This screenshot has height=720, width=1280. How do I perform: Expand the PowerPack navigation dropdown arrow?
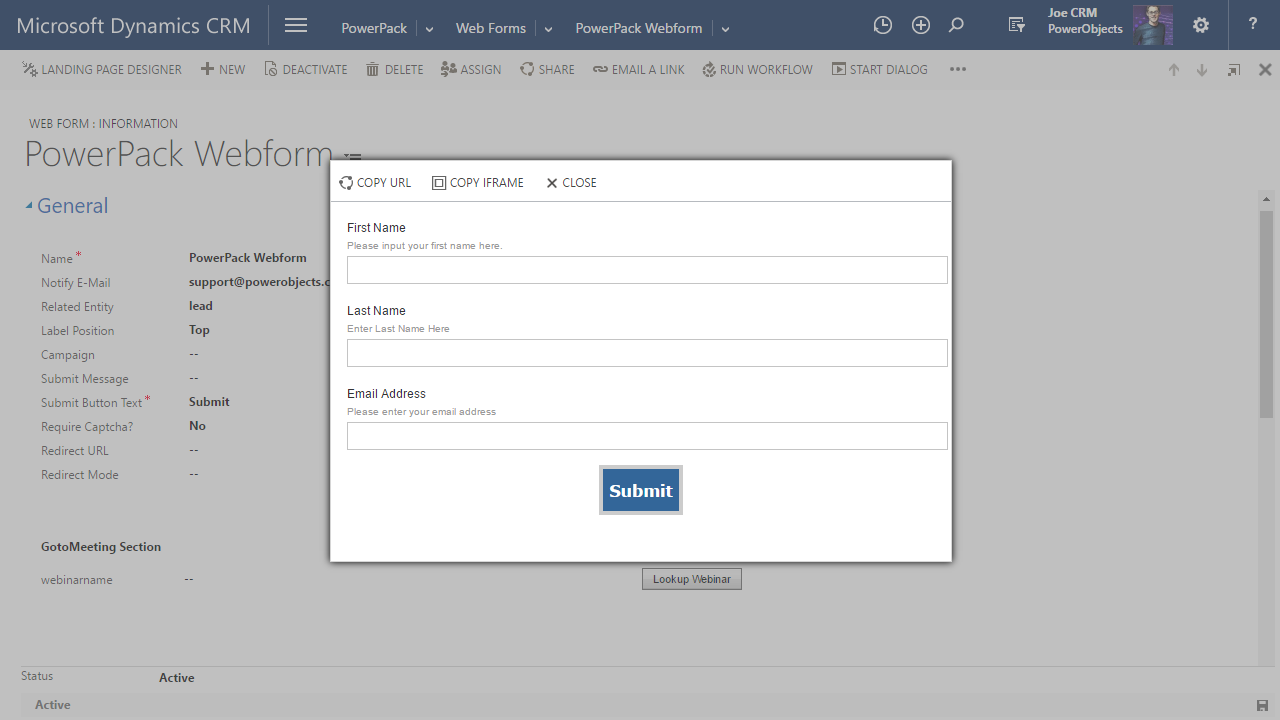[430, 29]
